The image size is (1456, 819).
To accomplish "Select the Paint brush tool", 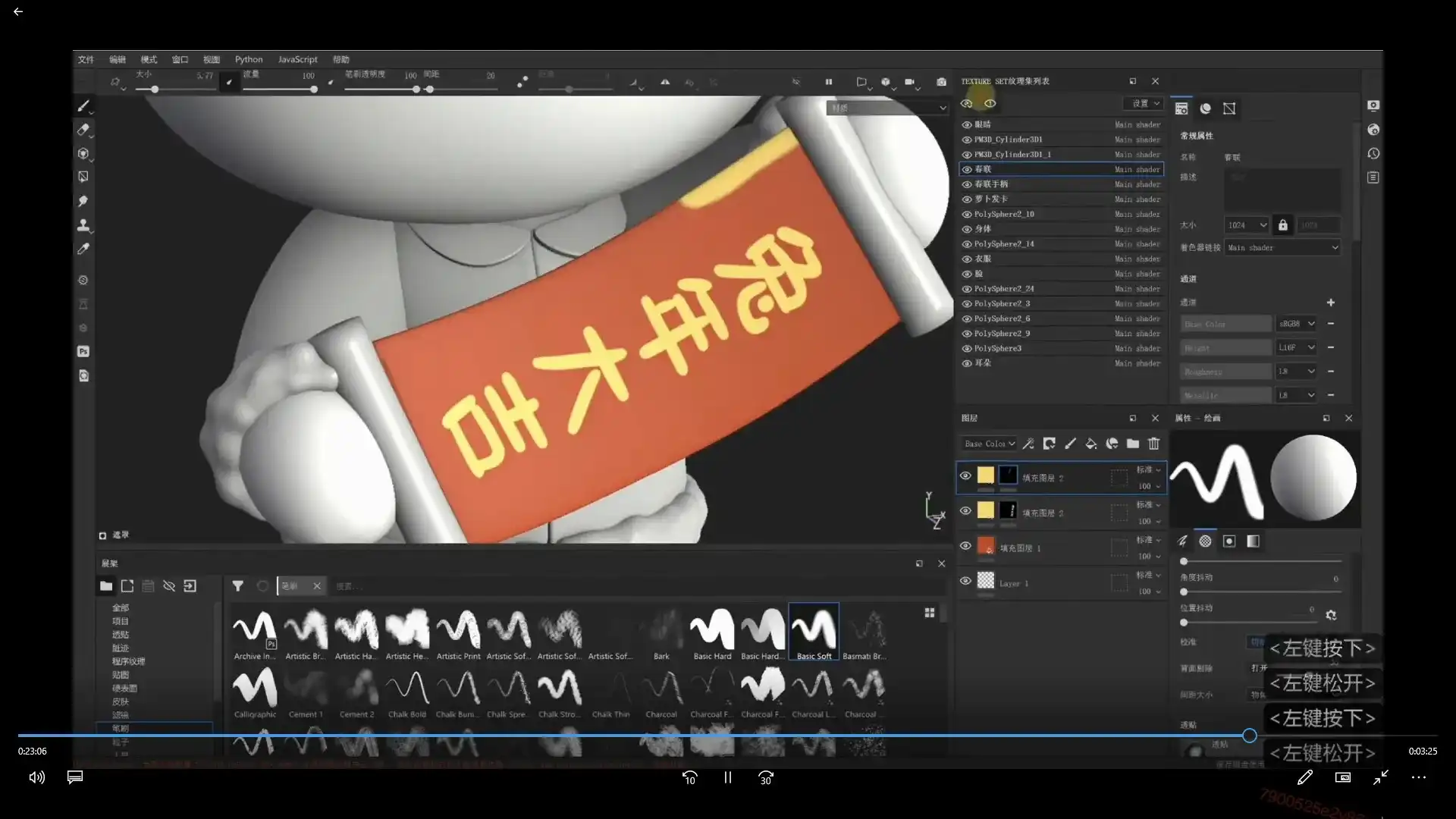I will pos(83,106).
